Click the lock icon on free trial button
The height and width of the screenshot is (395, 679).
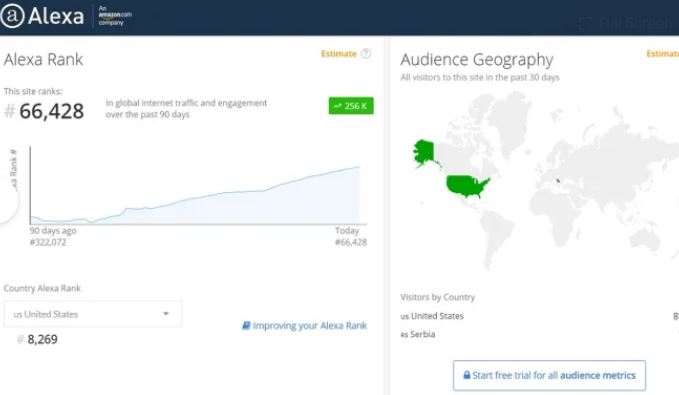click(x=466, y=375)
